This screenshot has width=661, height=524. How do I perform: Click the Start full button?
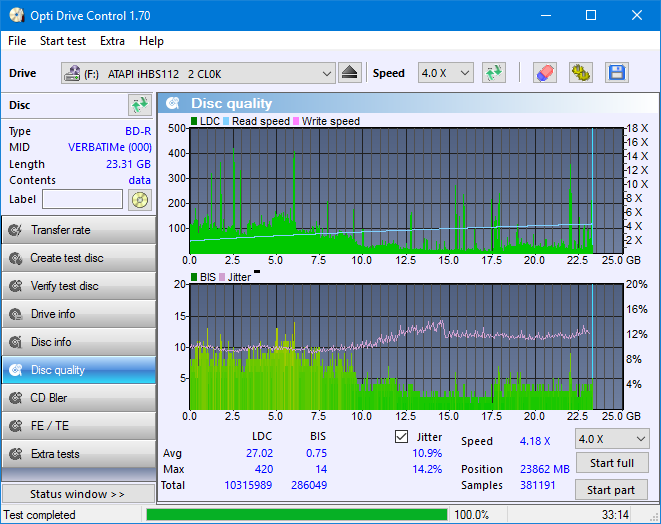(612, 463)
